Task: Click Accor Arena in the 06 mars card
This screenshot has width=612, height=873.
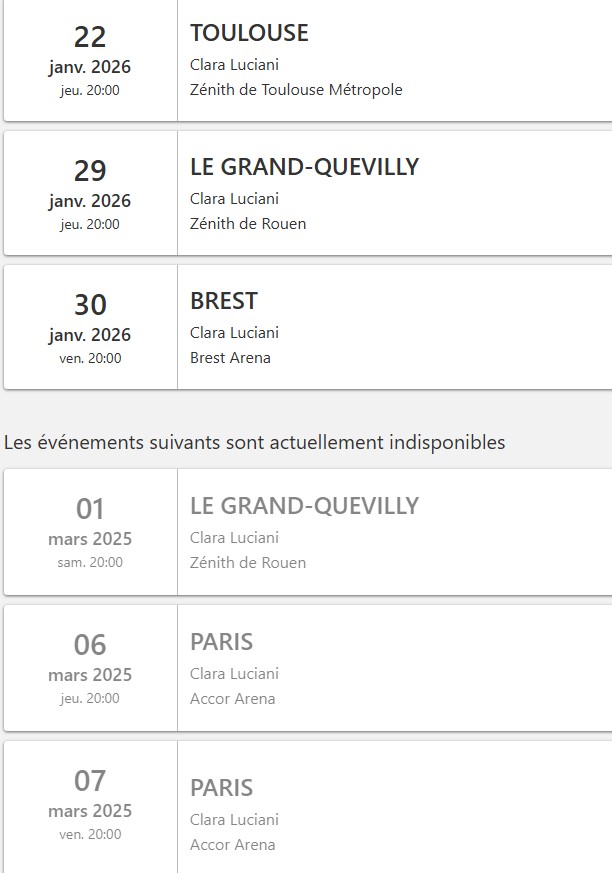Action: 232,699
